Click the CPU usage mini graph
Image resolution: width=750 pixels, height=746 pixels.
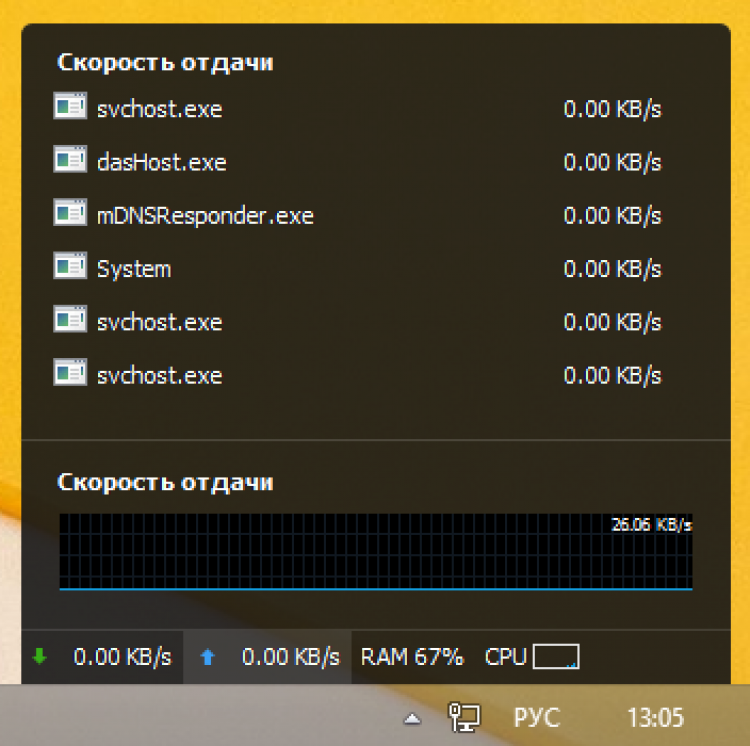556,657
